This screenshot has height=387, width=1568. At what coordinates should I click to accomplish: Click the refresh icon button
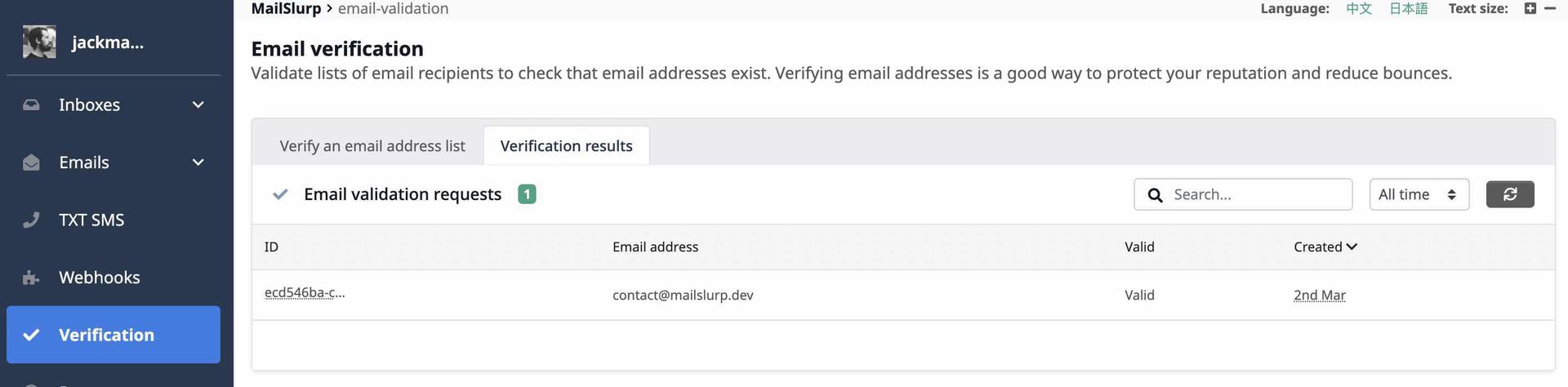tap(1509, 194)
